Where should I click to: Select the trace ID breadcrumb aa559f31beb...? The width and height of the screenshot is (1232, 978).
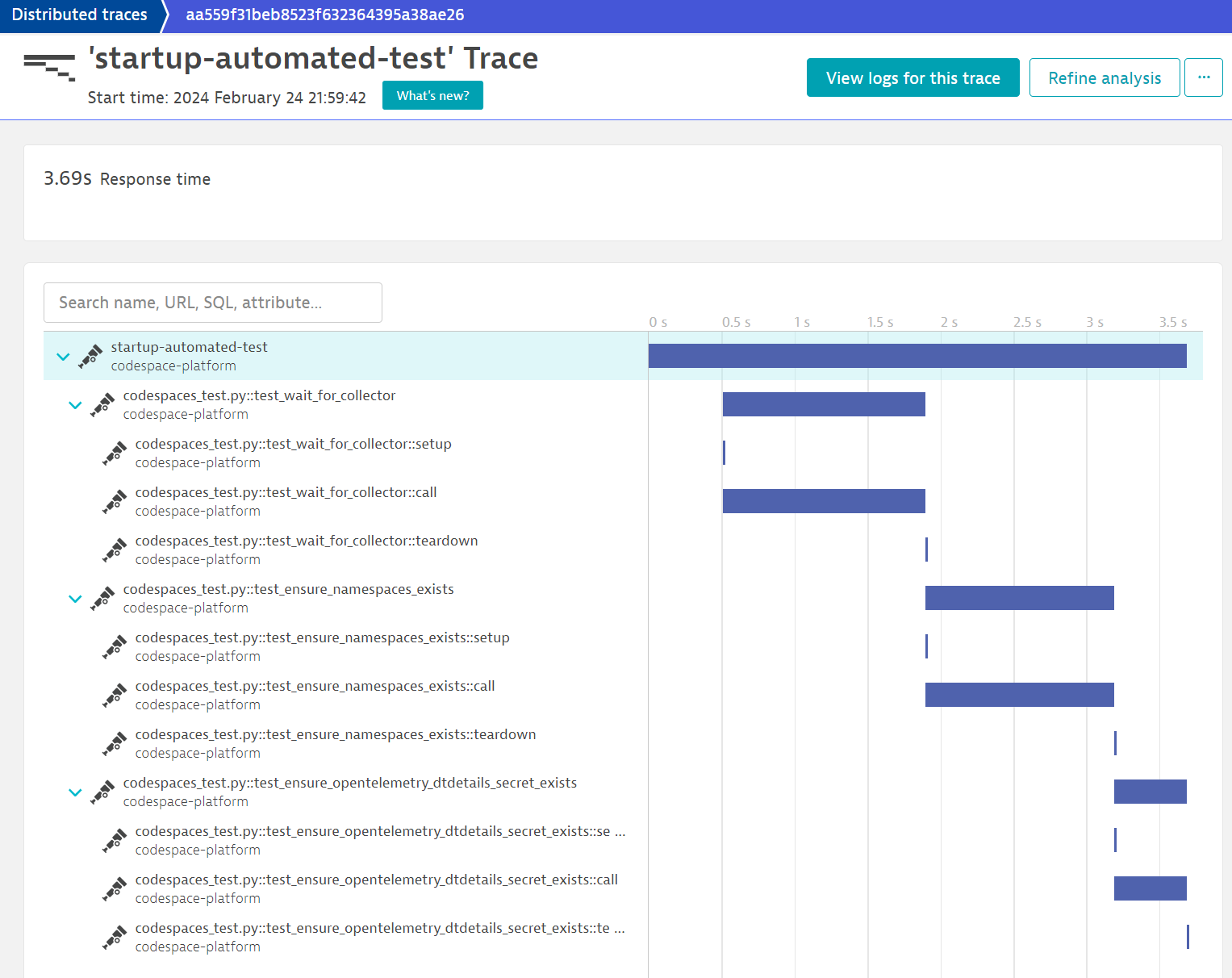(x=324, y=15)
